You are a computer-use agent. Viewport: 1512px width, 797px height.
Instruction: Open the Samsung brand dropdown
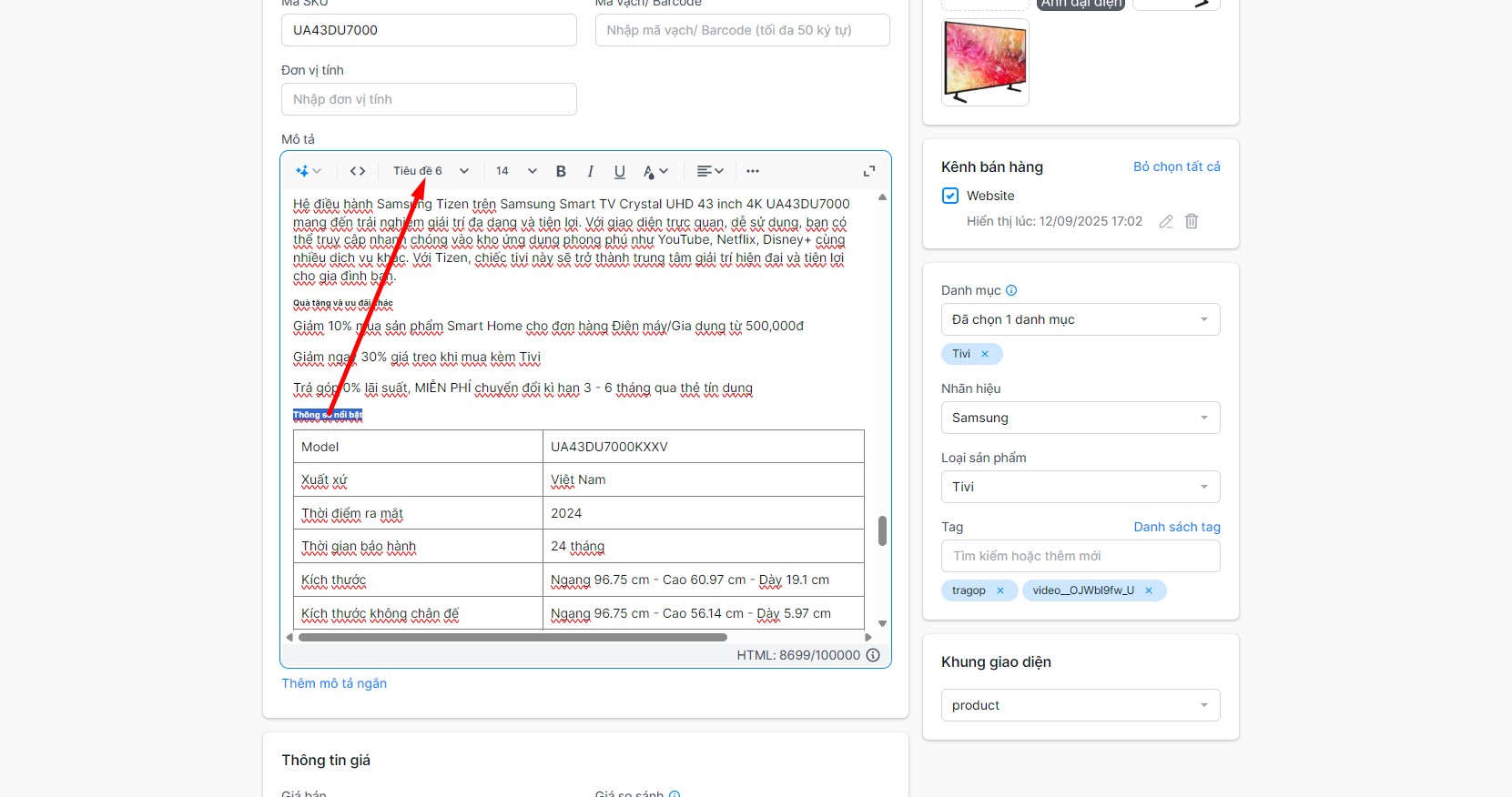(1081, 418)
